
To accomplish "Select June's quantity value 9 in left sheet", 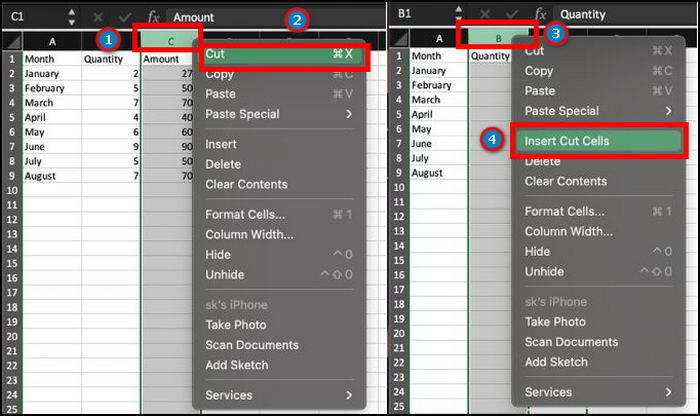I will pyautogui.click(x=111, y=147).
